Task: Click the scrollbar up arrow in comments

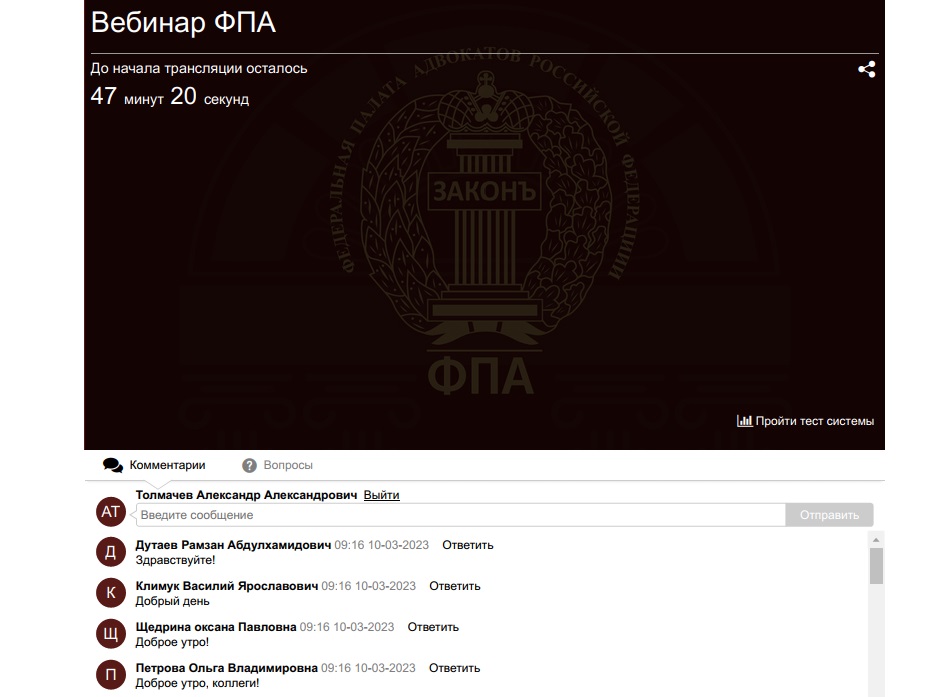Action: point(876,539)
